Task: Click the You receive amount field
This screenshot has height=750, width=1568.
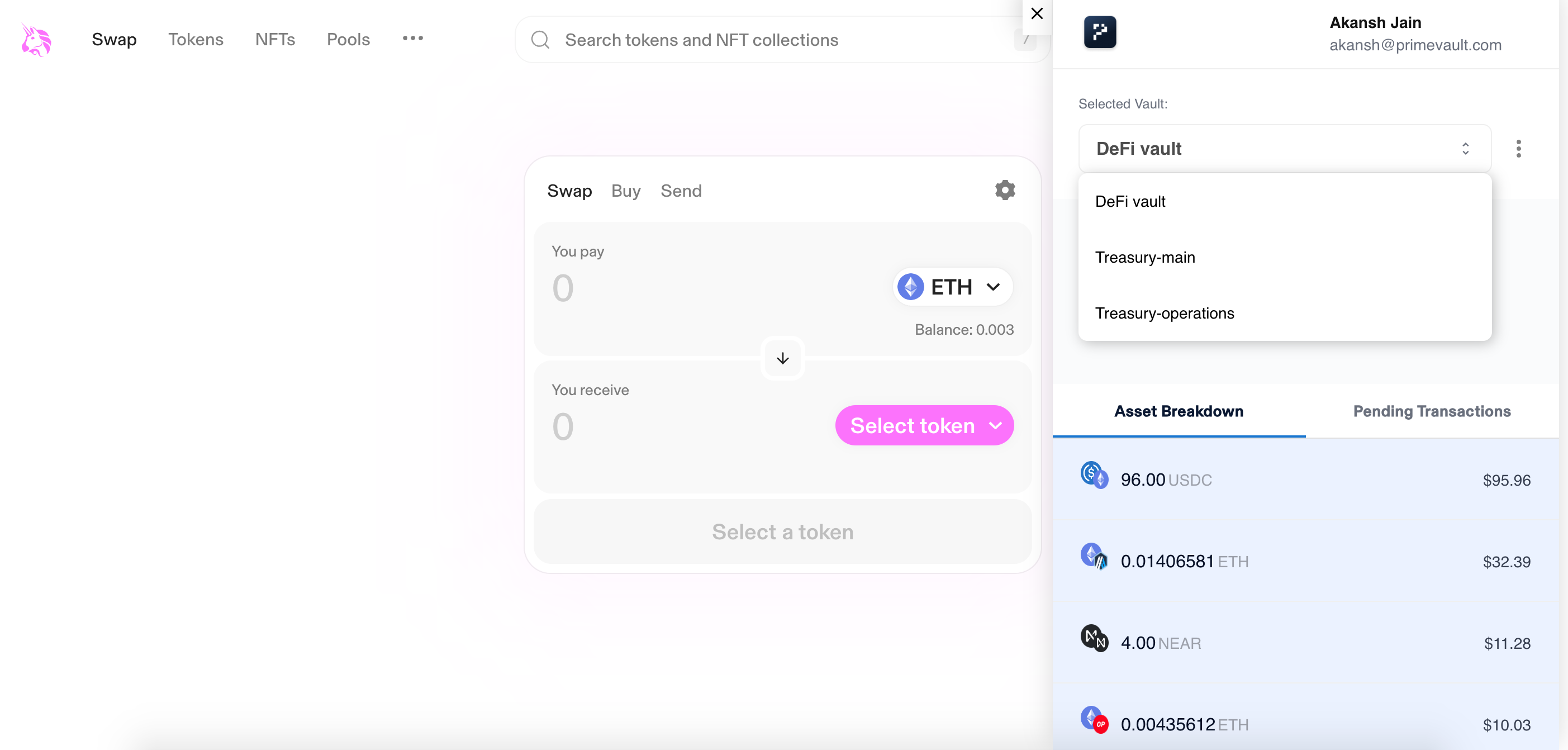Action: (688, 426)
